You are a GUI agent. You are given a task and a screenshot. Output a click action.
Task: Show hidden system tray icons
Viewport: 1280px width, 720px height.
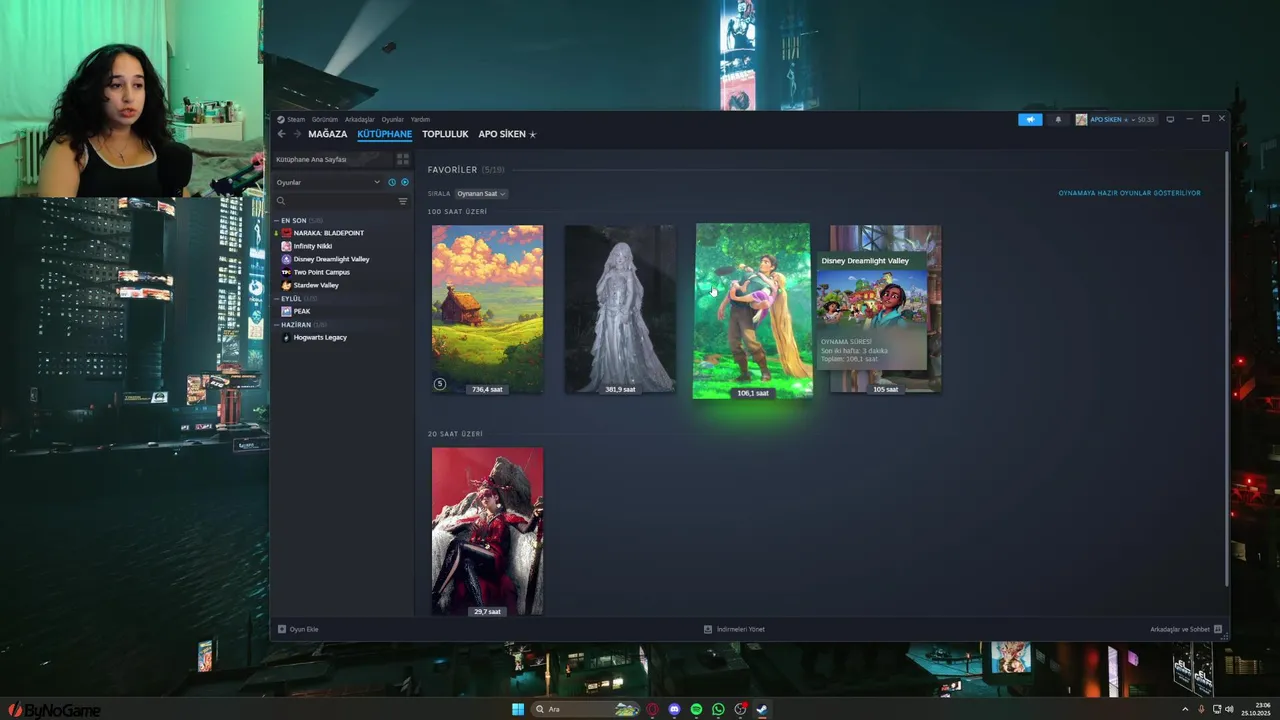(1186, 709)
